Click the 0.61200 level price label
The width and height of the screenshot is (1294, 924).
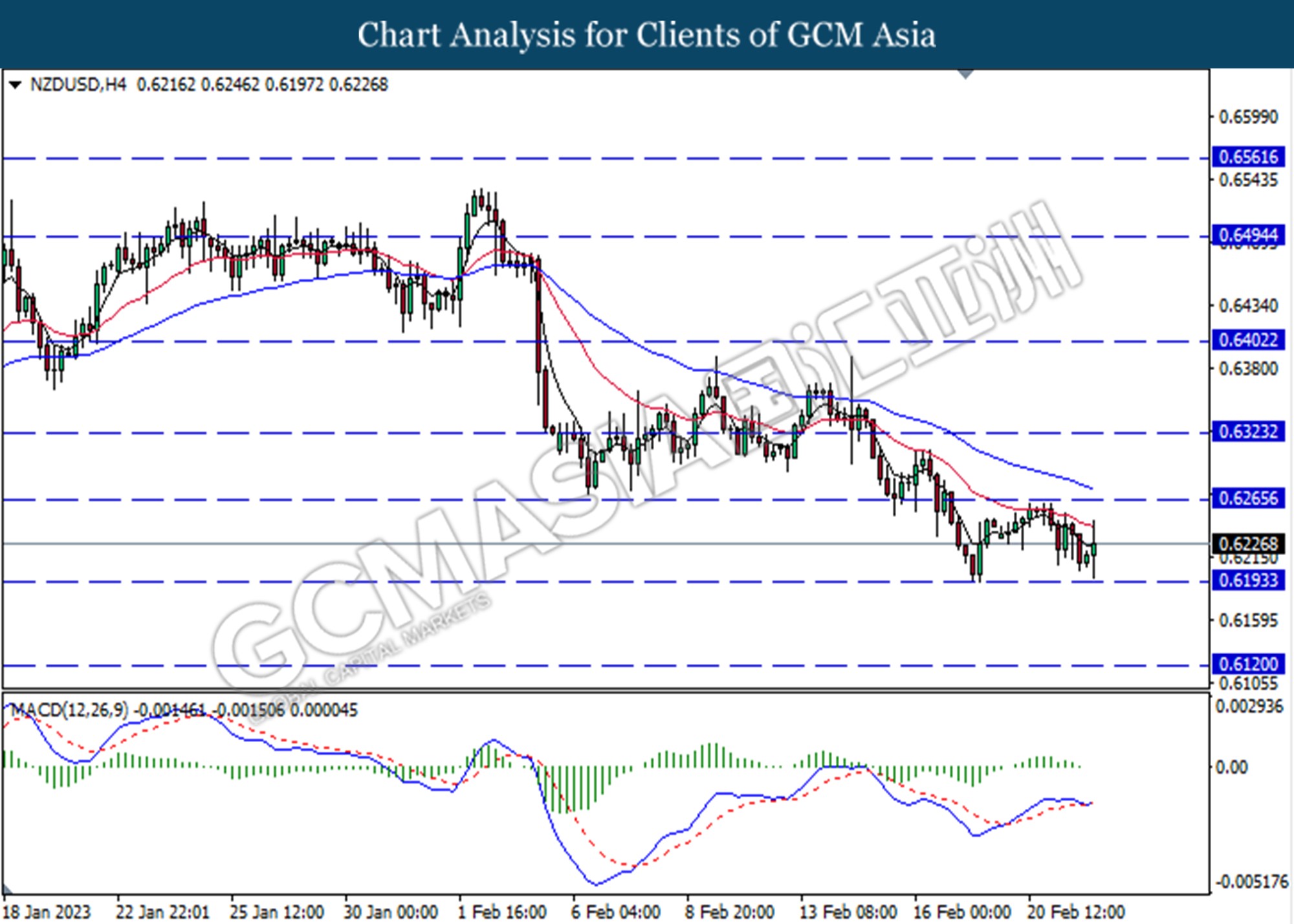pos(1248,664)
